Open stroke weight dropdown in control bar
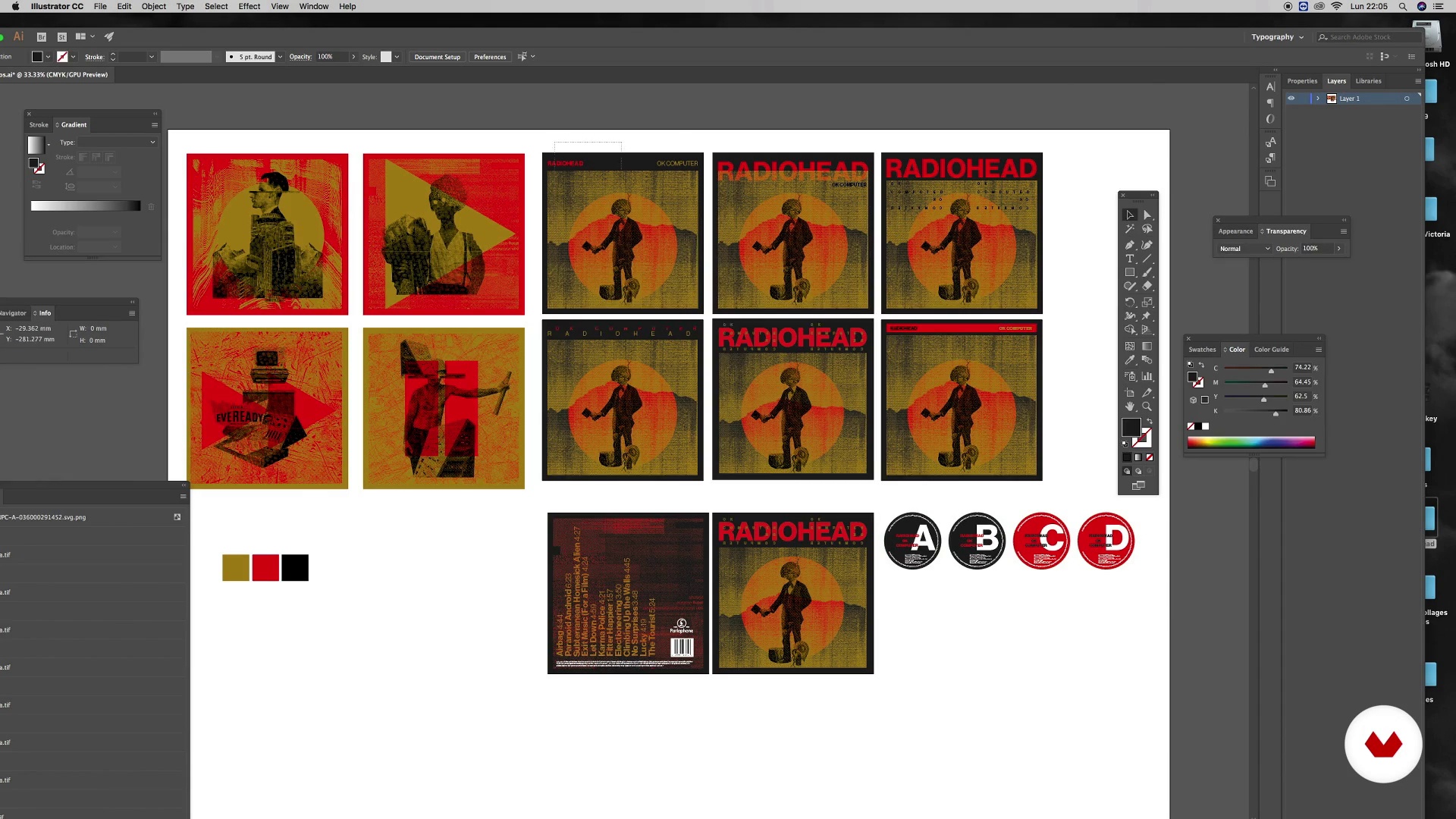Image resolution: width=1456 pixels, height=819 pixels. click(151, 57)
